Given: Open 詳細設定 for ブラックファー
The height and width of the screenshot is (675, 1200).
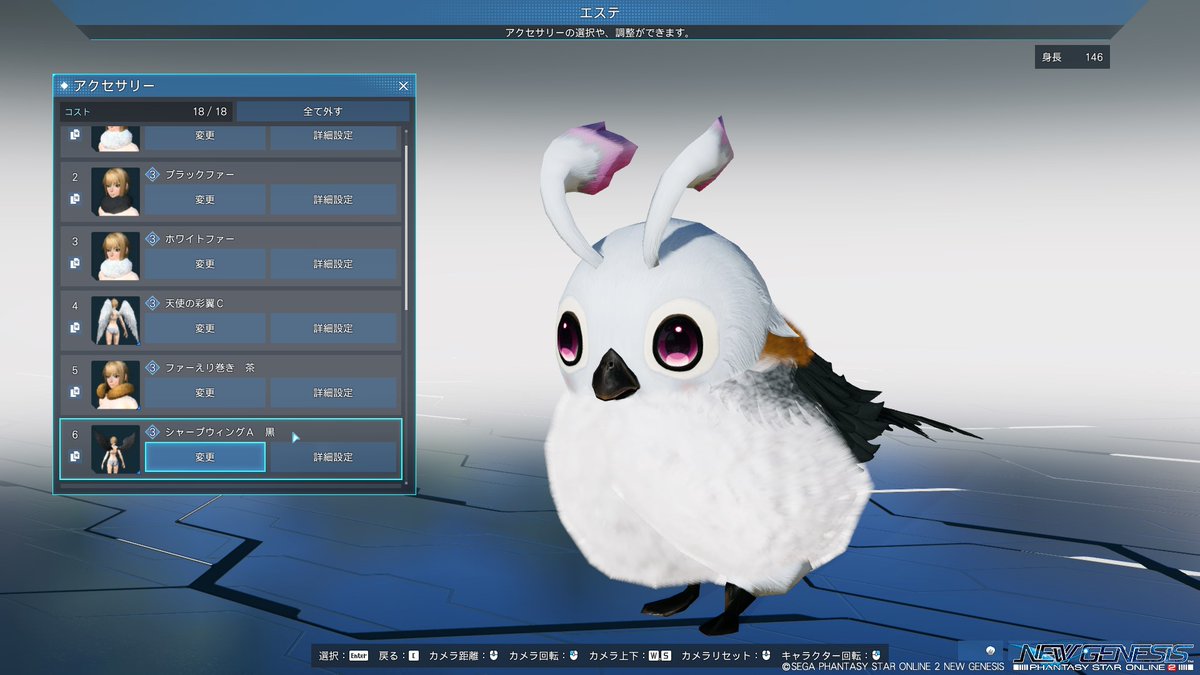Looking at the screenshot, I should [333, 199].
